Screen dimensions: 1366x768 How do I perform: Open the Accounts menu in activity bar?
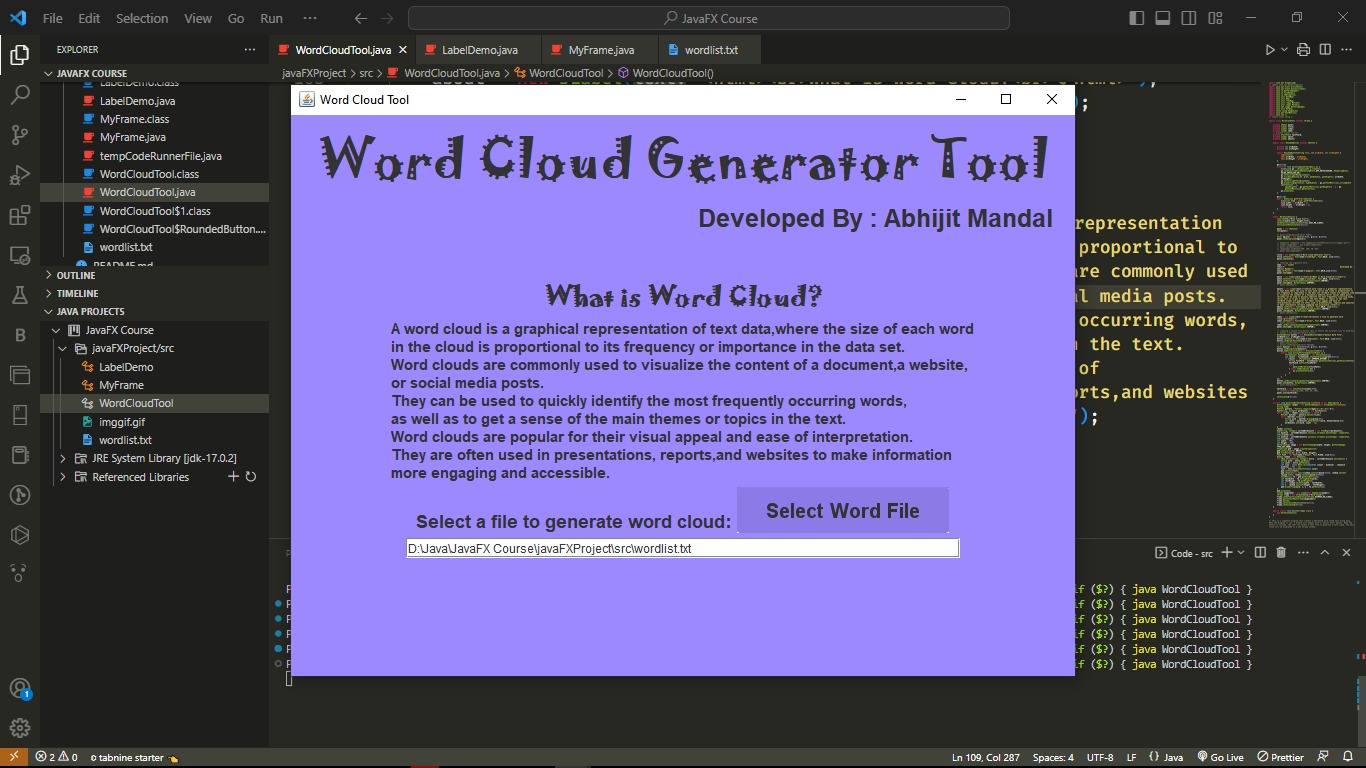(20, 688)
